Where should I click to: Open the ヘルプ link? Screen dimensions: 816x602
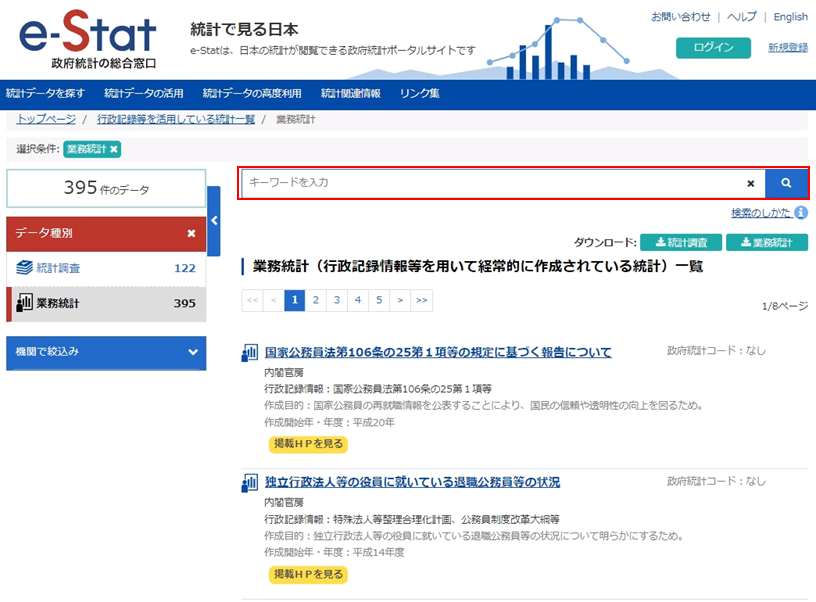click(x=742, y=17)
